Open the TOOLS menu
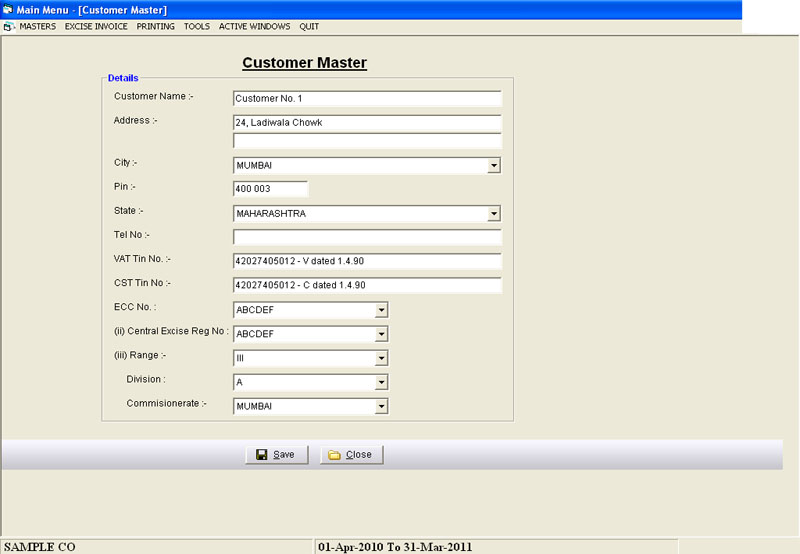 point(197,27)
